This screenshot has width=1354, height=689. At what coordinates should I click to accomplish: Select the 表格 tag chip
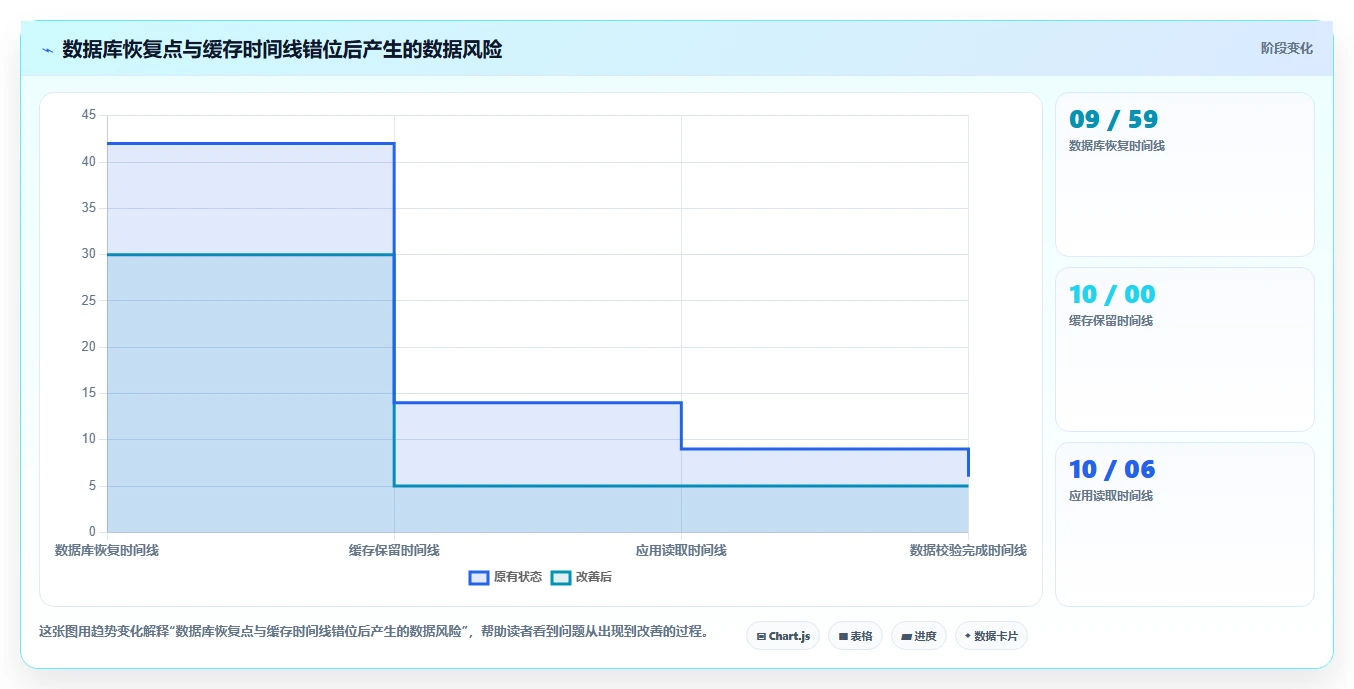tap(855, 636)
